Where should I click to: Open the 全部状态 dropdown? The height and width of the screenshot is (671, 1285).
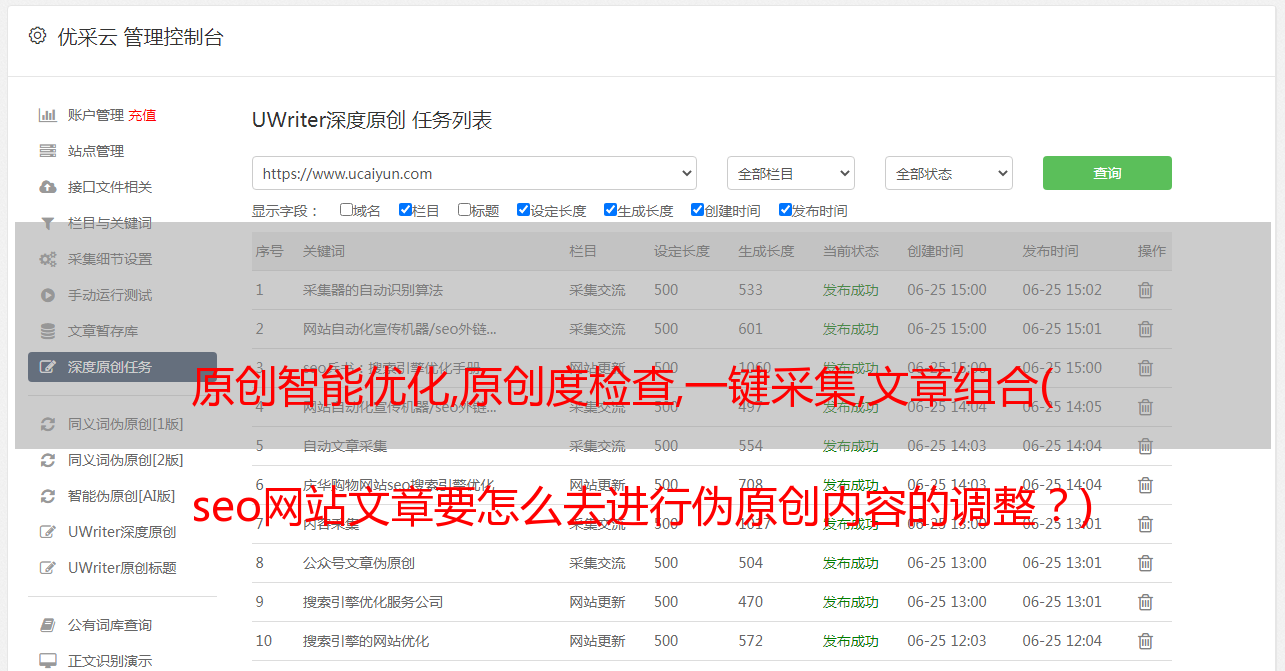(x=949, y=173)
